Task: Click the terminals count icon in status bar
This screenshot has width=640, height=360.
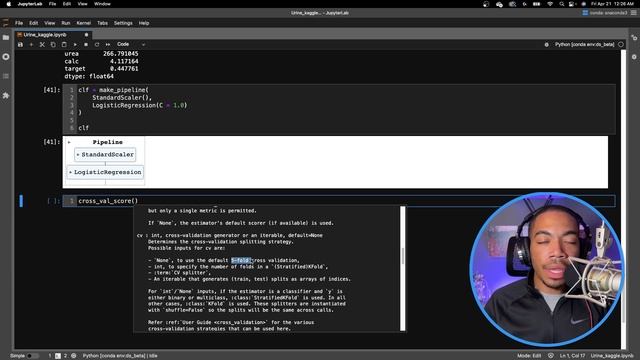Action: coord(58,356)
